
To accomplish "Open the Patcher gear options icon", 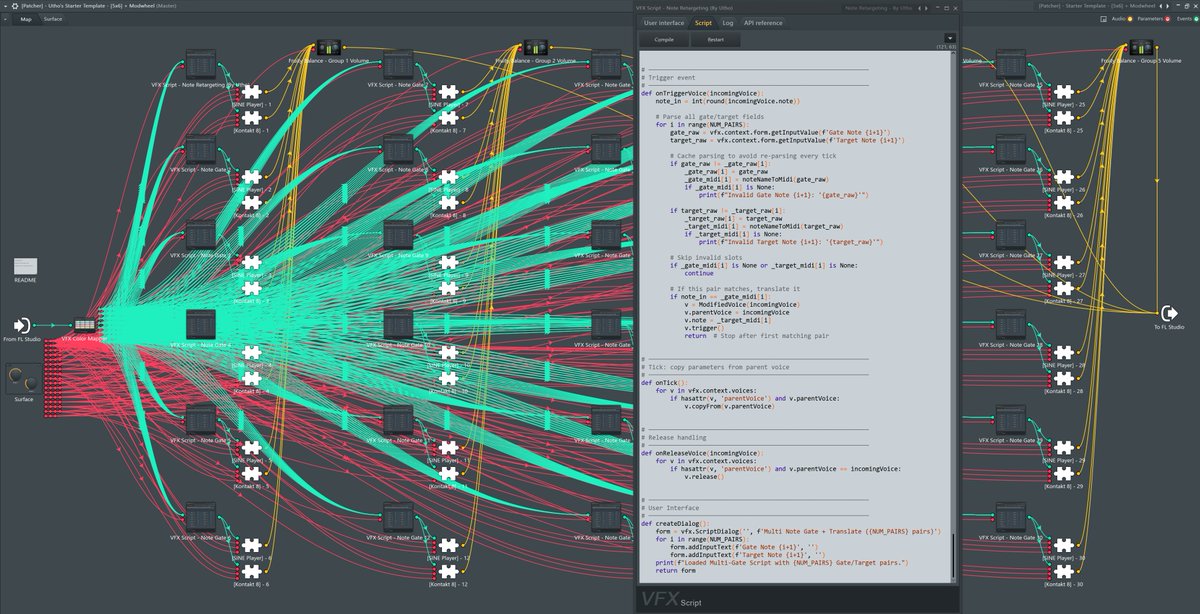I will [14, 5].
